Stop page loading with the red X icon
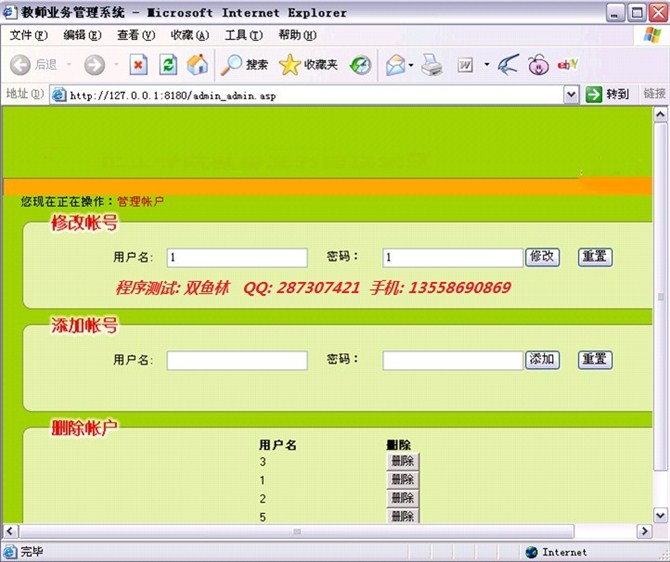The height and width of the screenshot is (562, 670). coord(139,65)
